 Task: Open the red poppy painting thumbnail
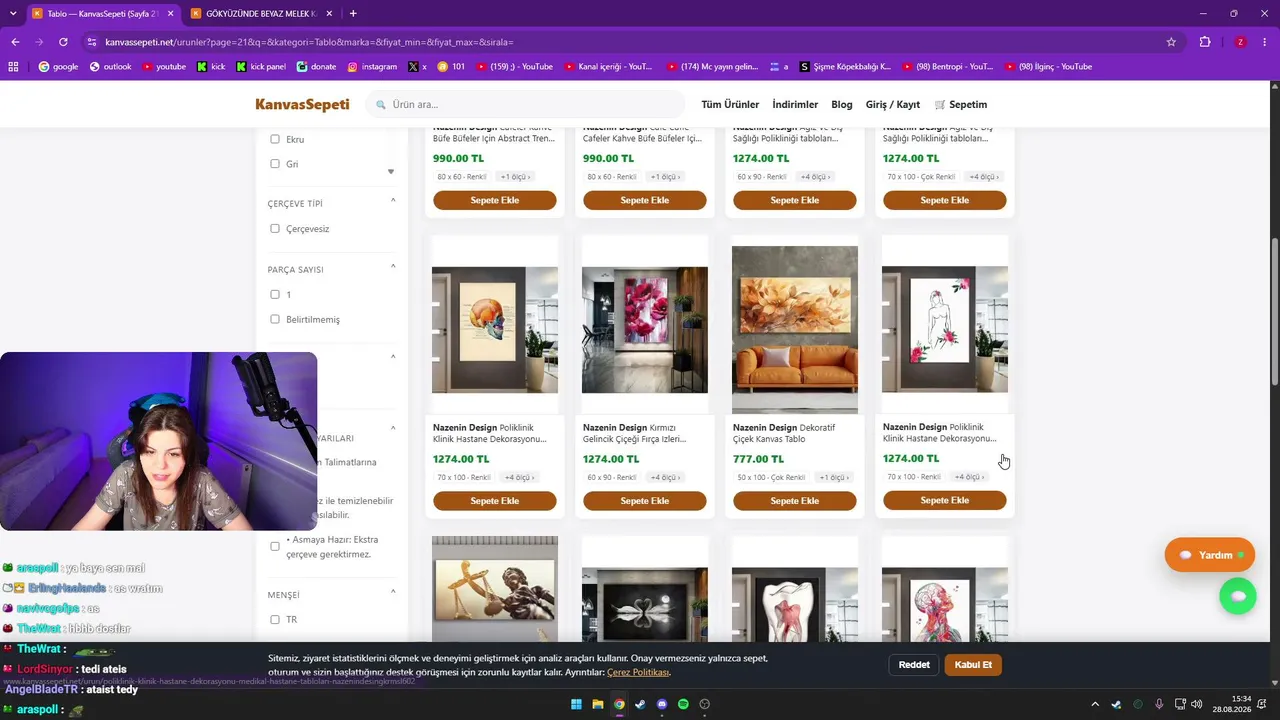645,329
